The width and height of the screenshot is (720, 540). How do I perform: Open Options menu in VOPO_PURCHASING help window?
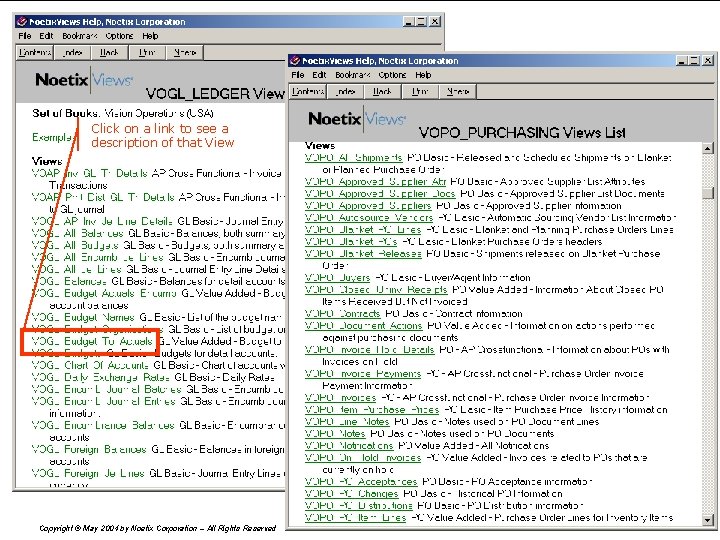[x=392, y=75]
